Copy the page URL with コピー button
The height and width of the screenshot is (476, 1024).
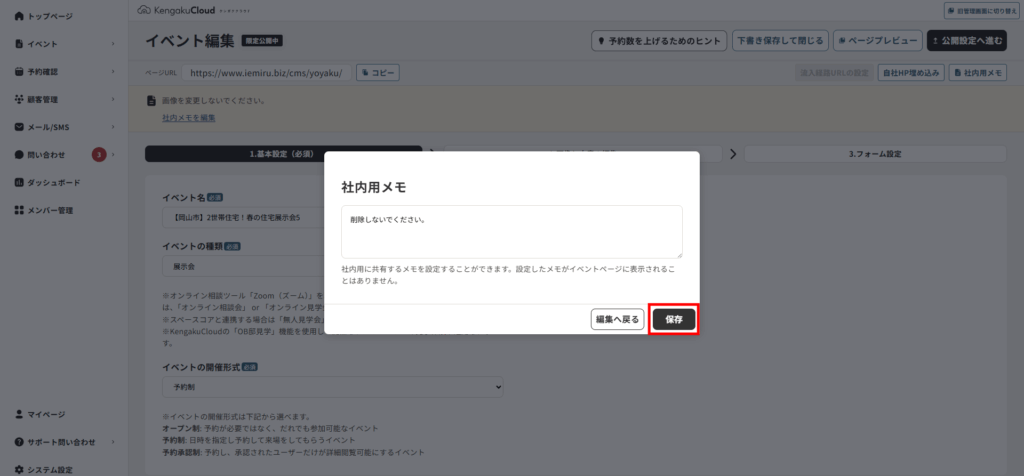[x=378, y=72]
